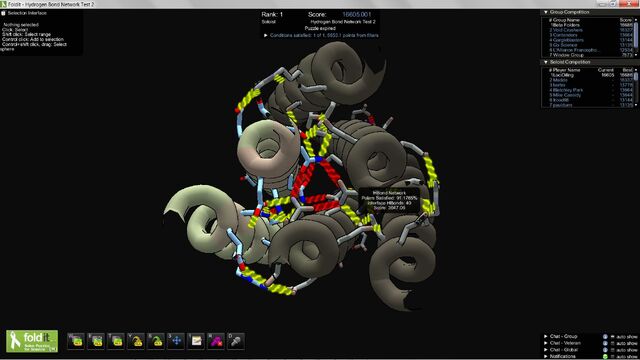640x360 pixels.
Task: Click the first green toolbar icon labeled W
Action: pos(76,341)
